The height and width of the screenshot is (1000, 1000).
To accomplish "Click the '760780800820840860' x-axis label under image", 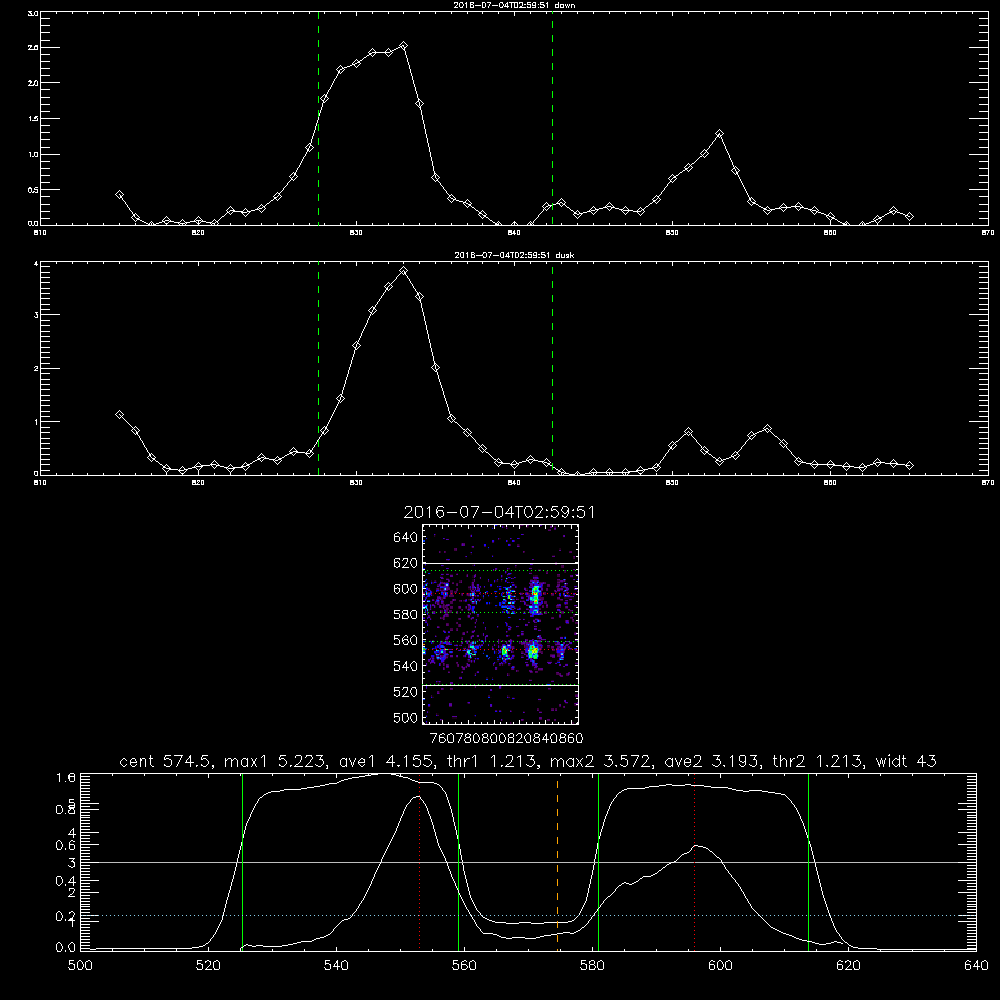I will (506, 739).
